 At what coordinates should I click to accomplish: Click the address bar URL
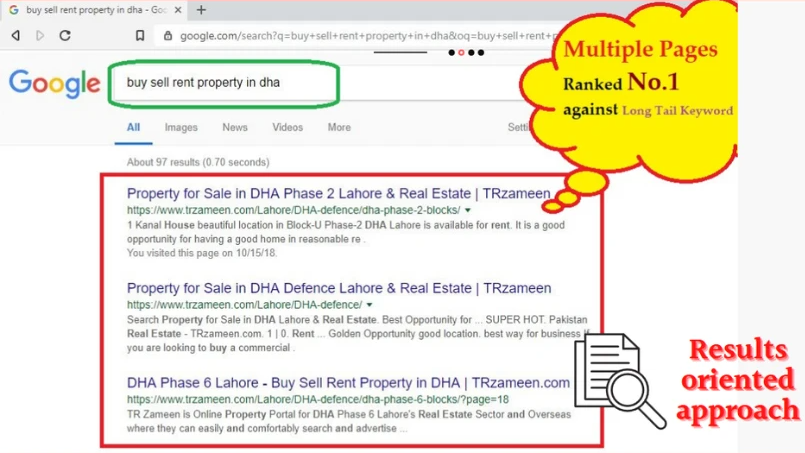click(x=367, y=36)
